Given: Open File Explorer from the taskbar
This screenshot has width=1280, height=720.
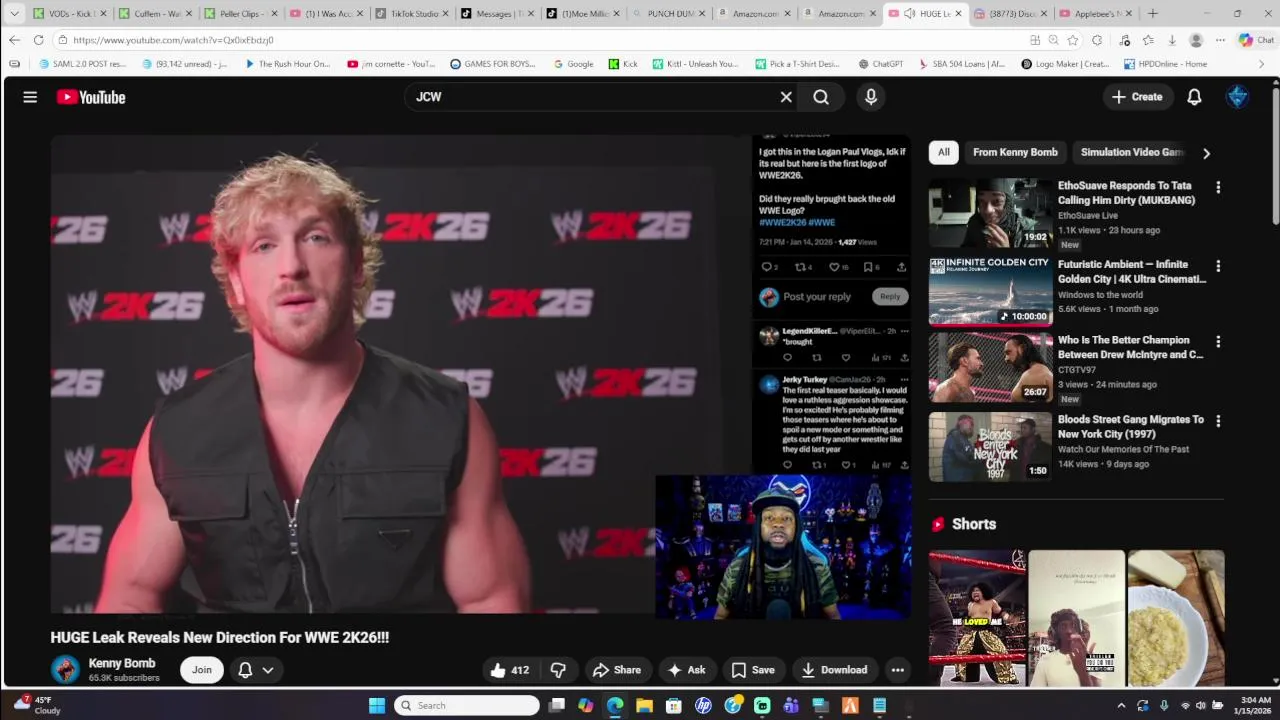Looking at the screenshot, I should 644,705.
